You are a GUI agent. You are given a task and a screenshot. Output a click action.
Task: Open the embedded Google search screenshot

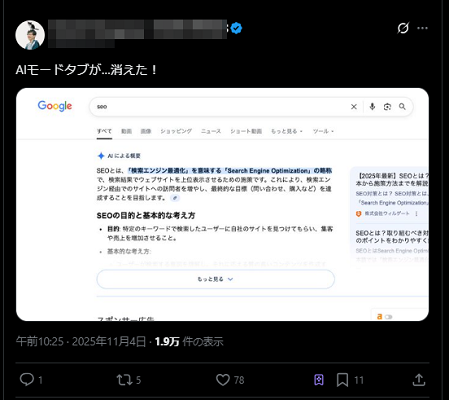tap(222, 204)
